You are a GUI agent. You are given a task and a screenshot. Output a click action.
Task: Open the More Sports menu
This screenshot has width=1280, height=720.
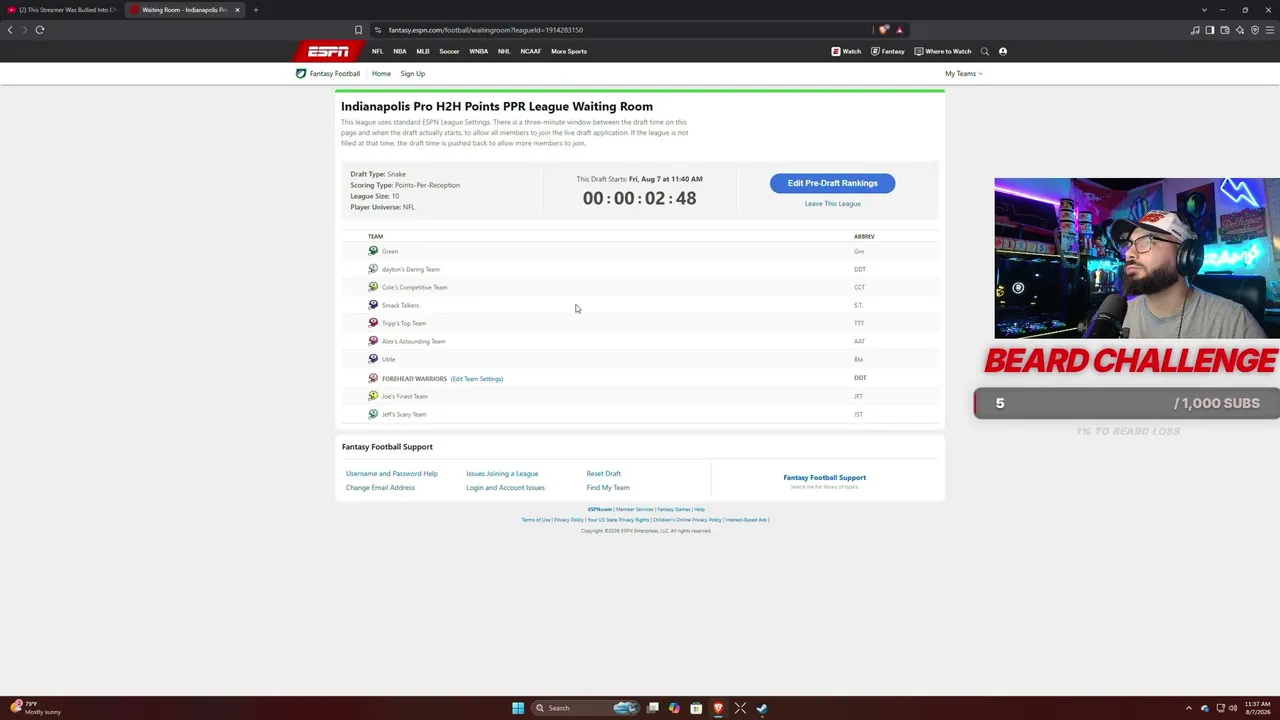tap(569, 51)
